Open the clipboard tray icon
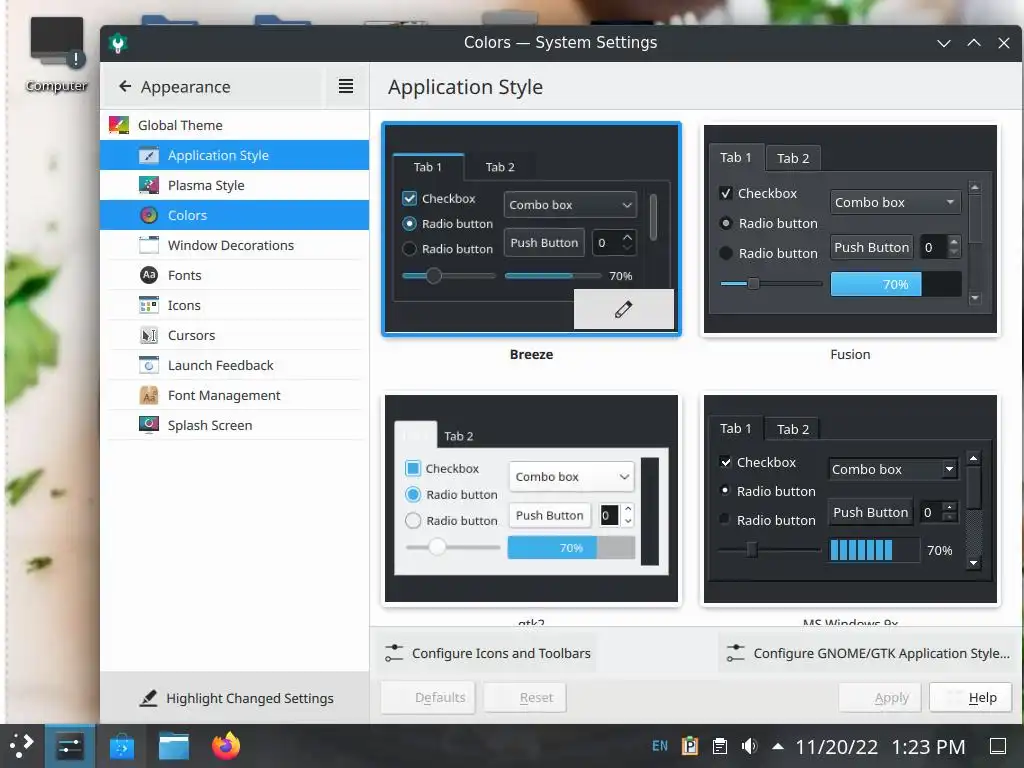 tap(720, 746)
